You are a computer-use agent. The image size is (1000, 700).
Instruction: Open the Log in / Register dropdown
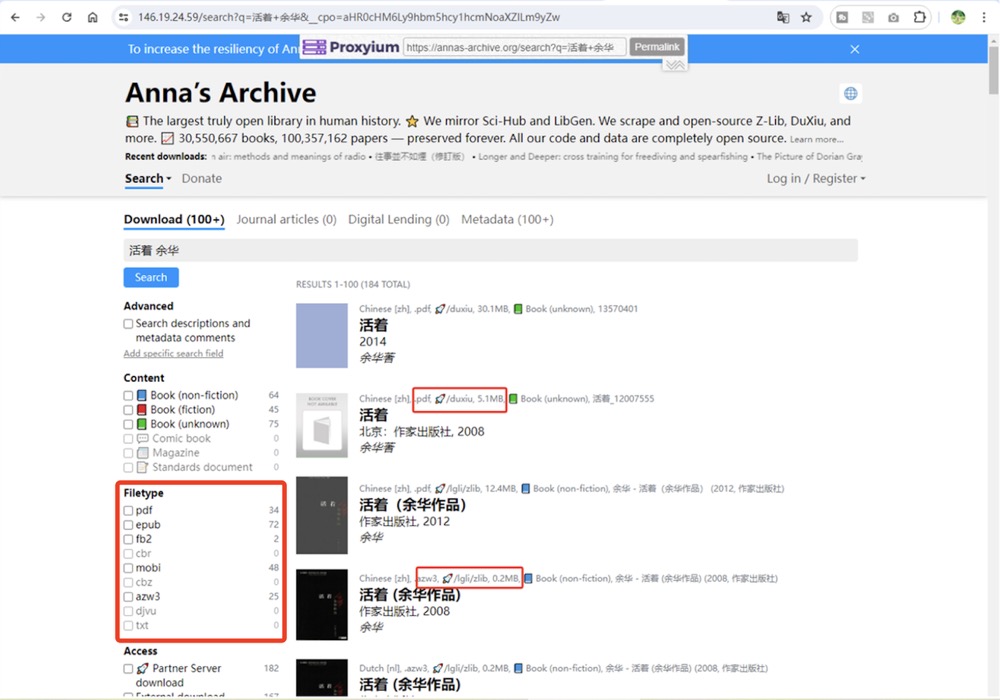tap(816, 179)
